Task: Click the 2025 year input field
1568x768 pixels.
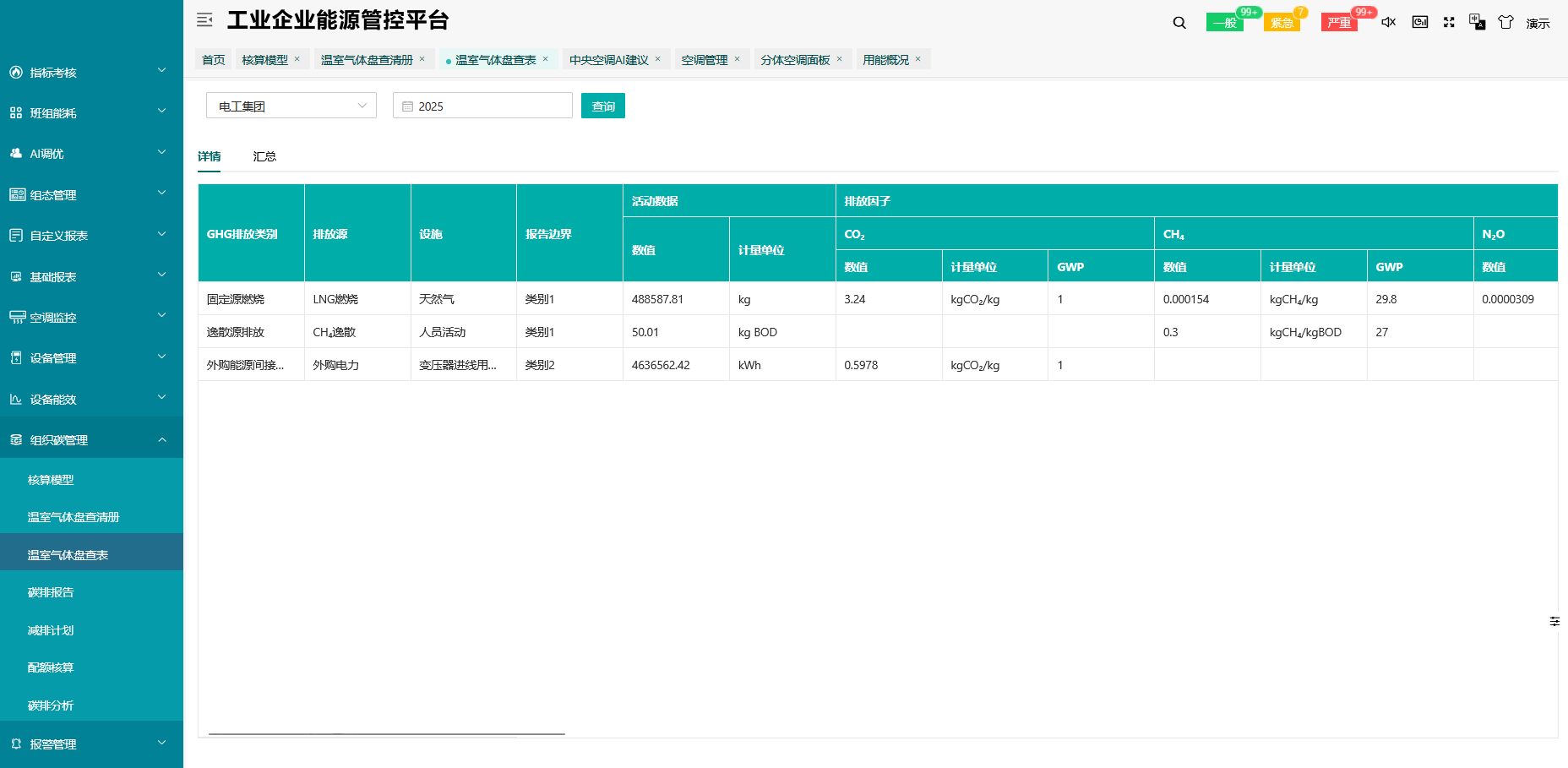Action: click(x=482, y=105)
